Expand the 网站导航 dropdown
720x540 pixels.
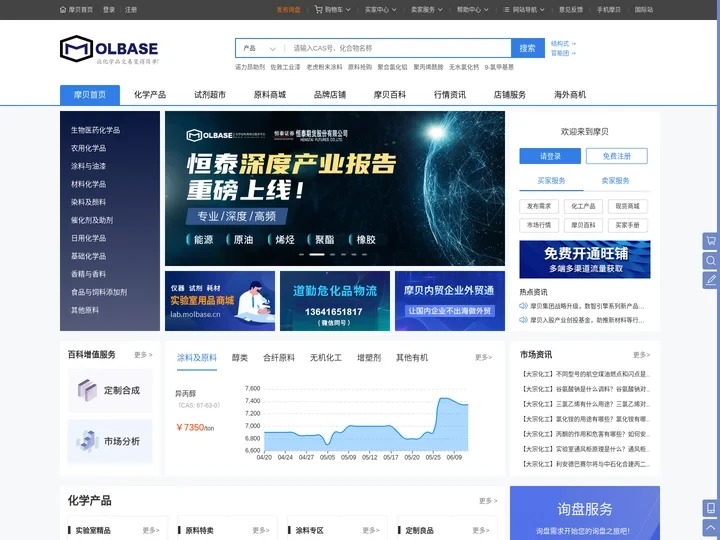click(x=542, y=10)
